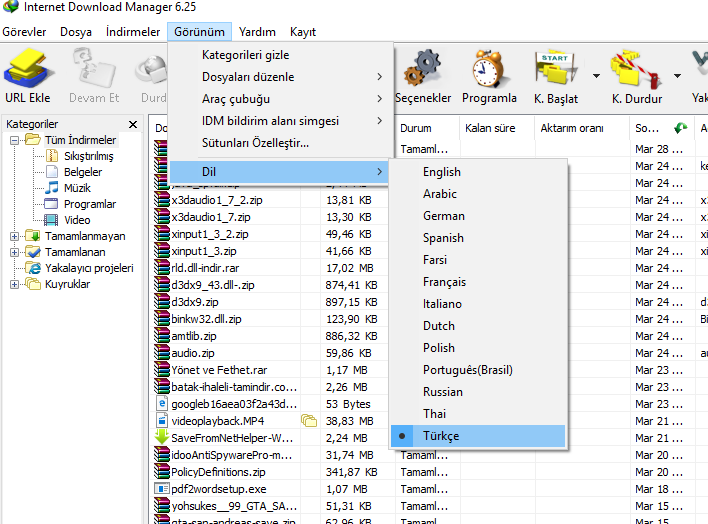
Task: Click the green arrow icon of SaveFromNetHelper
Action: [162, 437]
